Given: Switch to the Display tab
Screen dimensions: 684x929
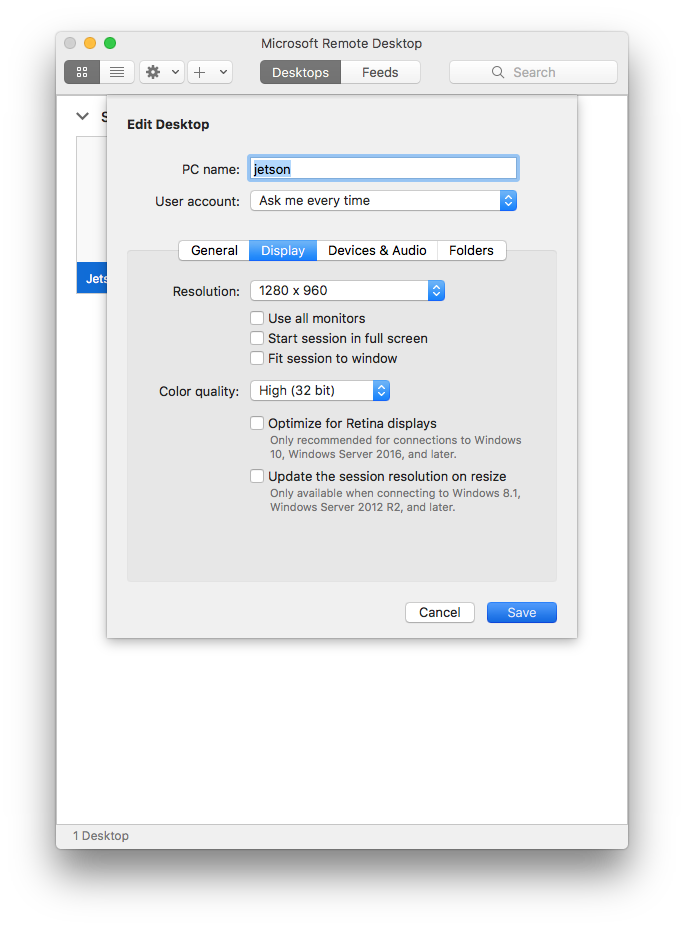Looking at the screenshot, I should click(x=283, y=251).
